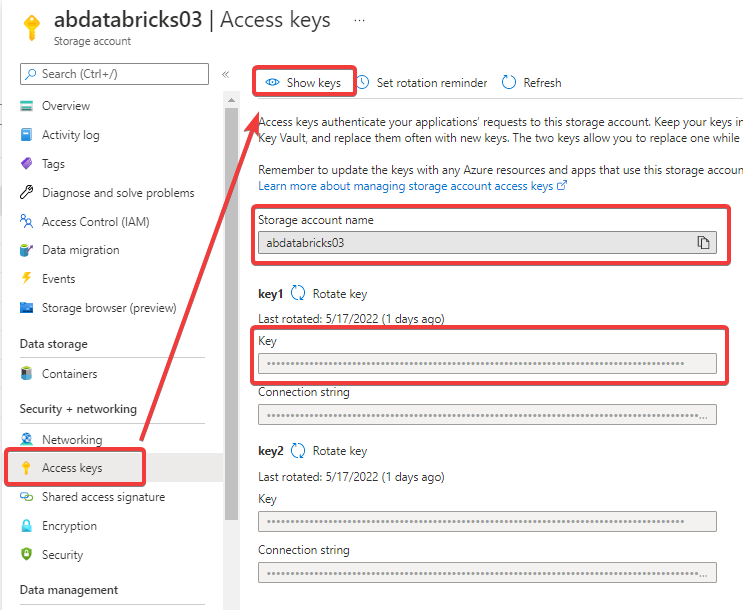Open Containers under Data storage
This screenshot has height=610, width=743.
pyautogui.click(x=70, y=374)
